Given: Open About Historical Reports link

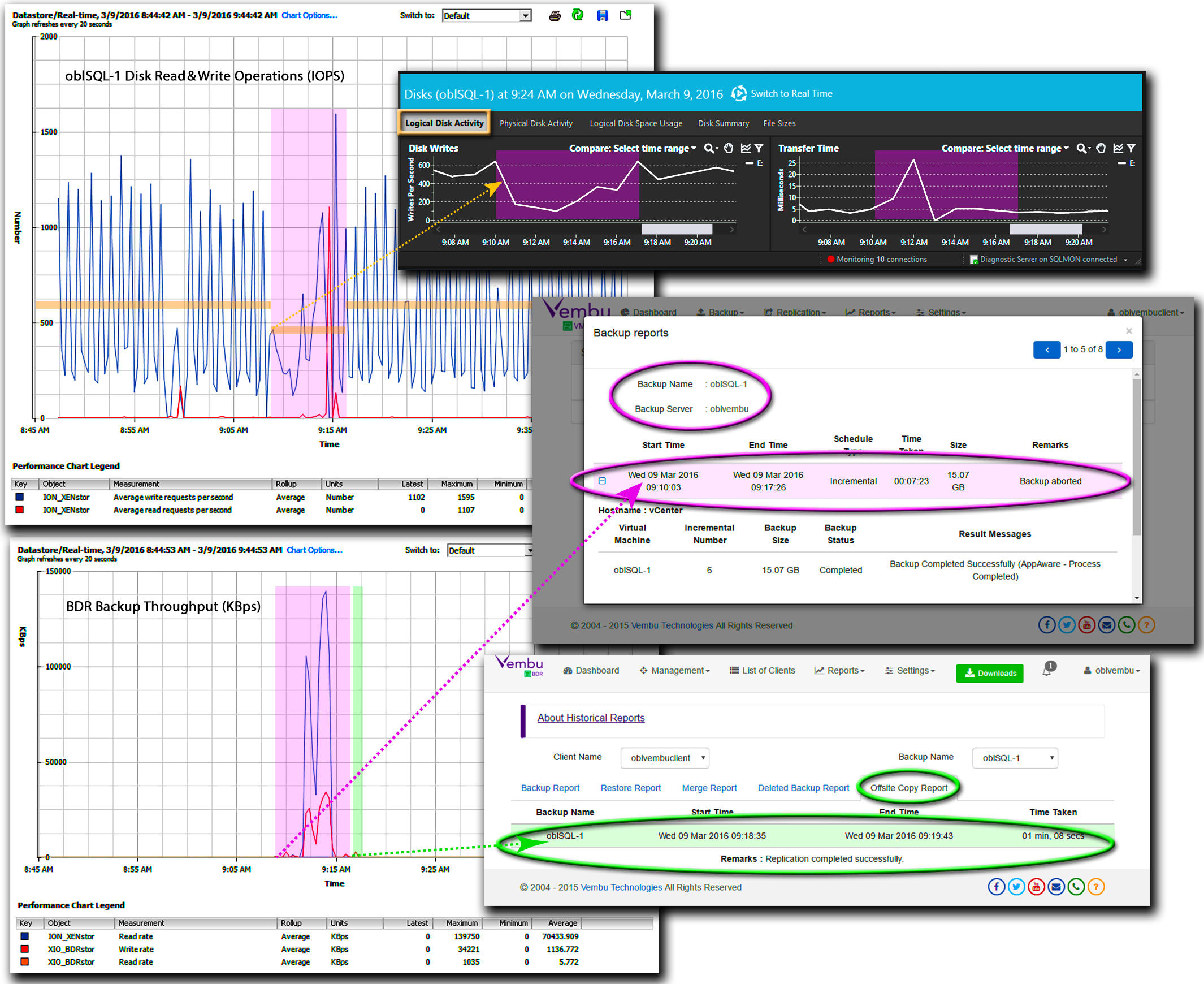Looking at the screenshot, I should point(591,718).
